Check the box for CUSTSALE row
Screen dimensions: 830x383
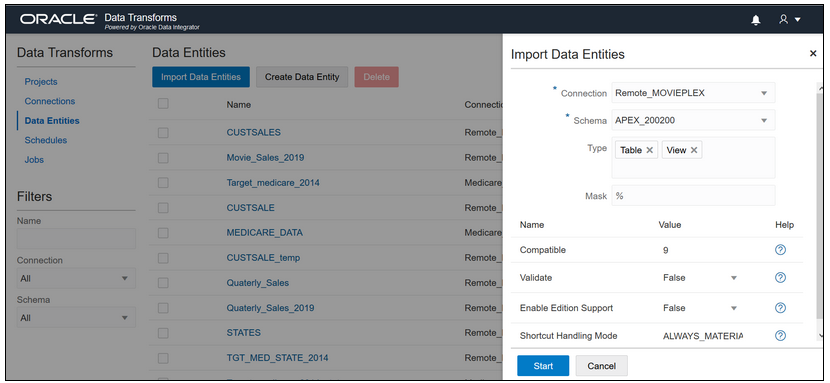click(x=163, y=208)
